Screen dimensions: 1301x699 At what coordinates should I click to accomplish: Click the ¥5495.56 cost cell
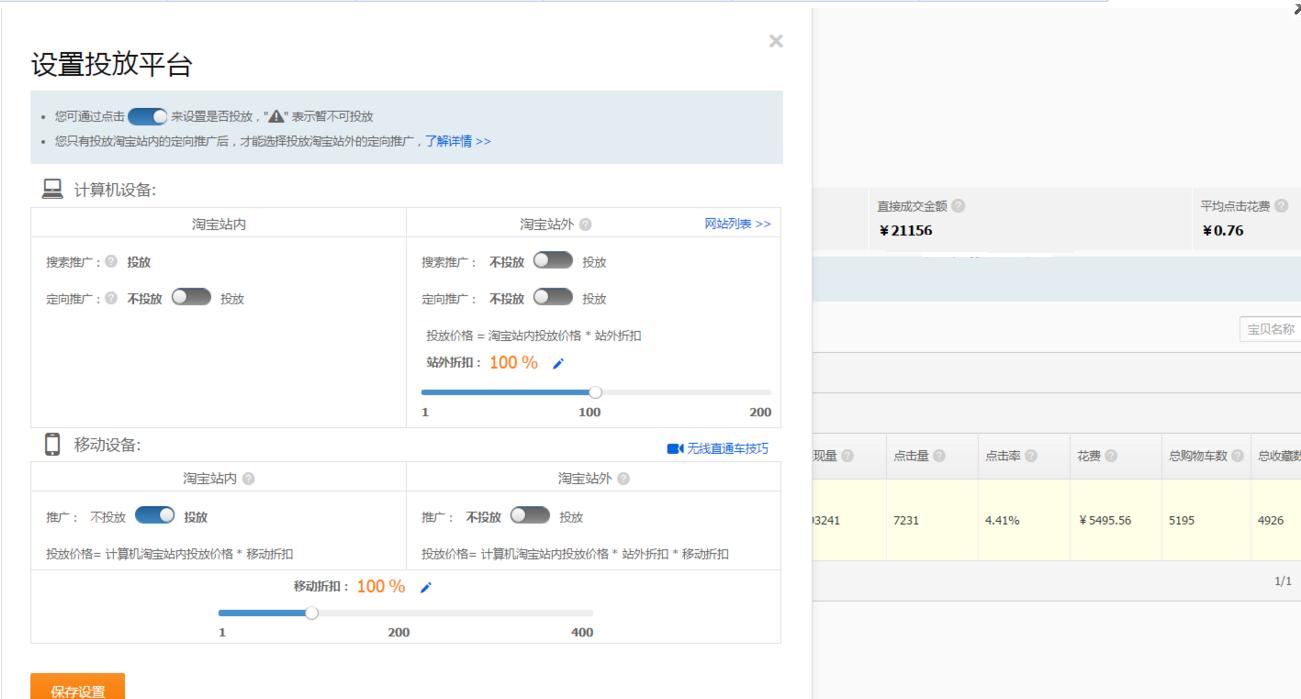[1104, 520]
